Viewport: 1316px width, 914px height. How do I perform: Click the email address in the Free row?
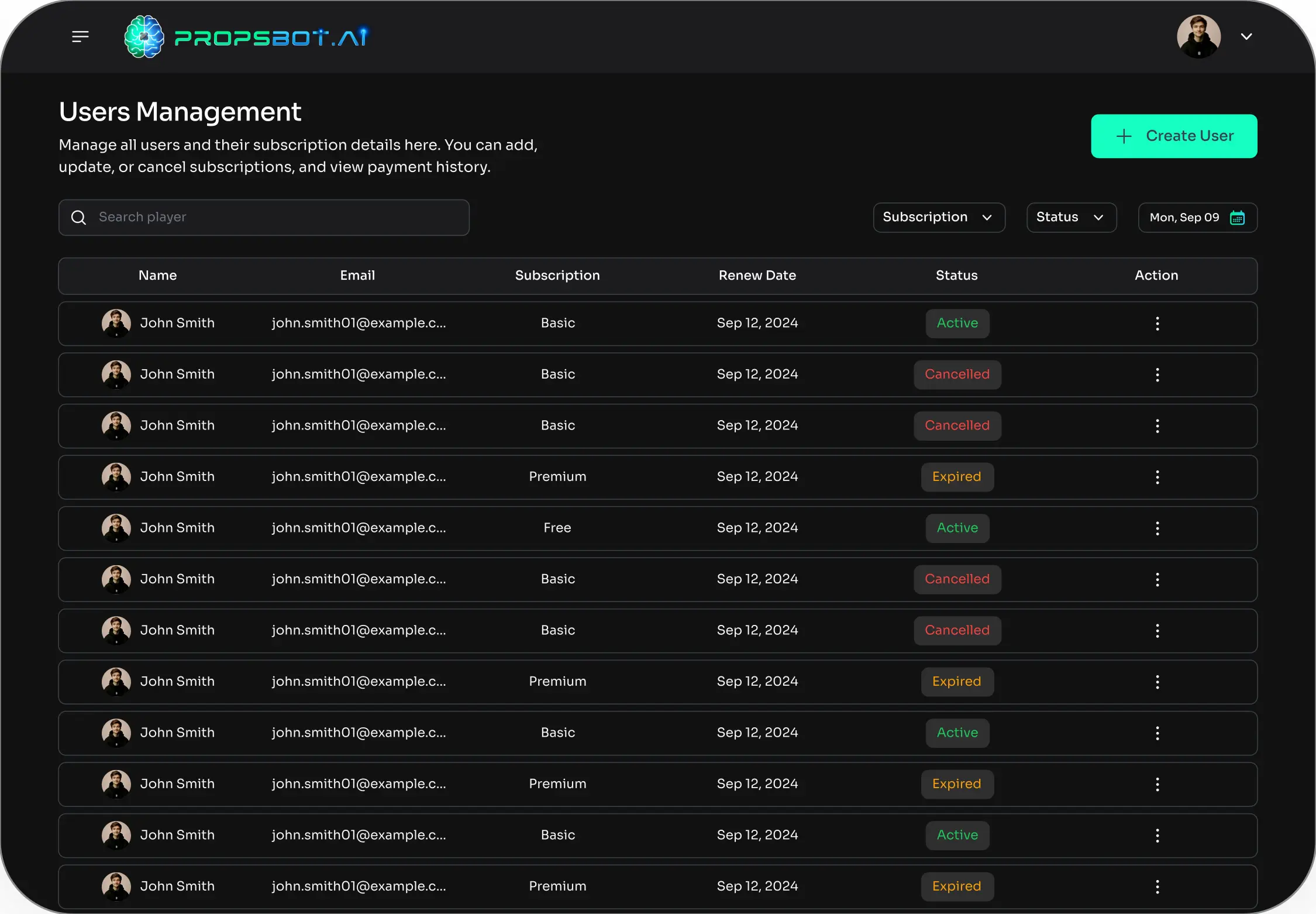coord(359,528)
